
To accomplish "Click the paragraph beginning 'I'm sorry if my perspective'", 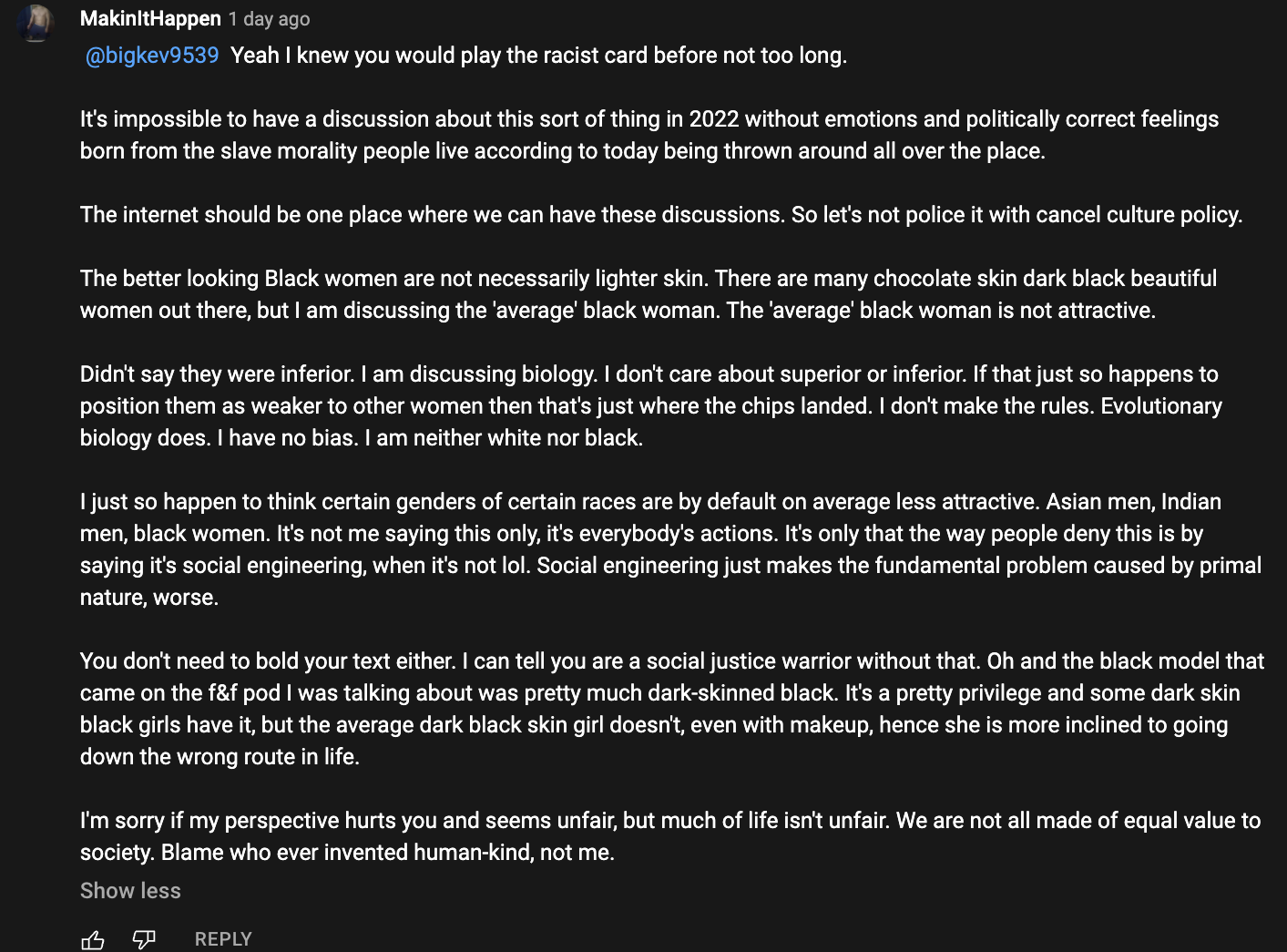I will (x=670, y=836).
